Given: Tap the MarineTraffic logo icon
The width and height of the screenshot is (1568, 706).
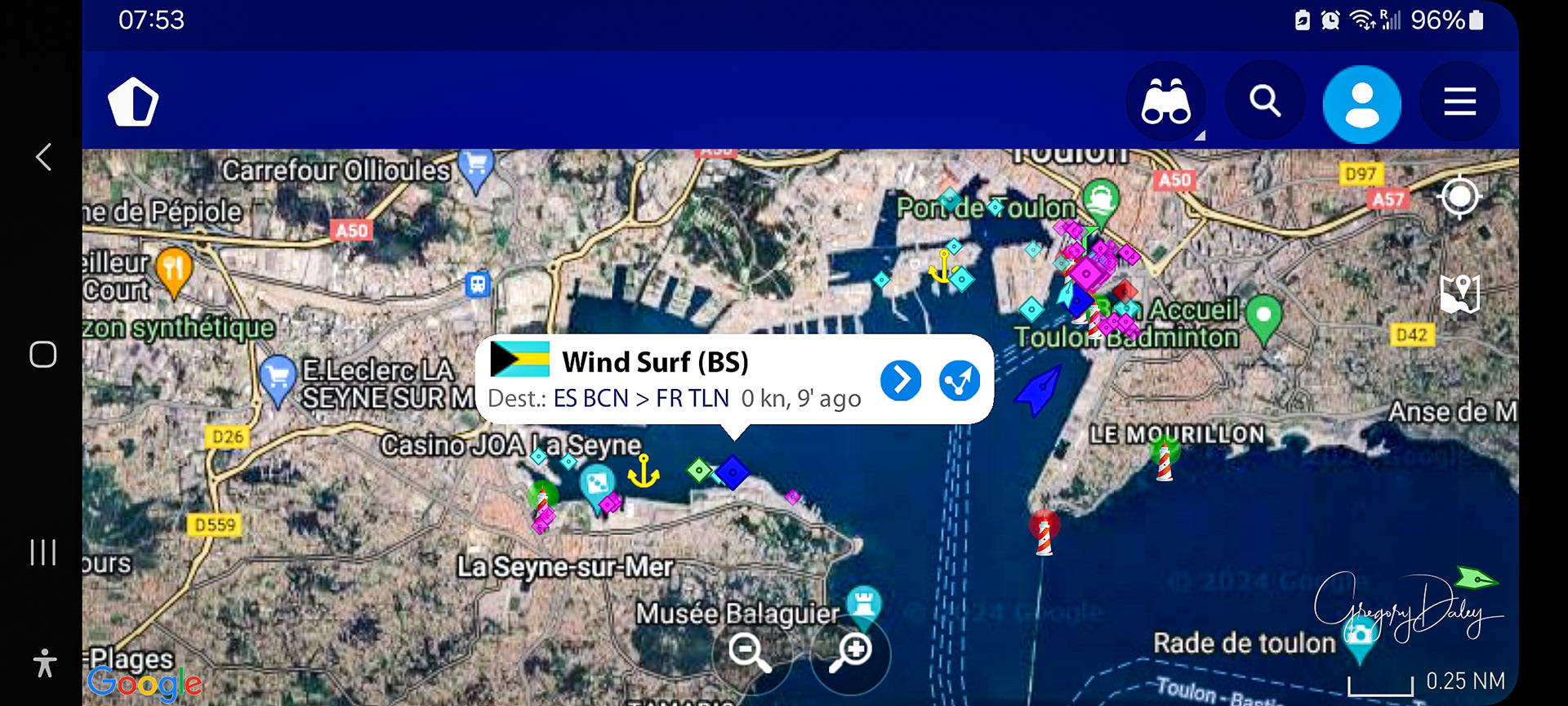Looking at the screenshot, I should coord(133,102).
